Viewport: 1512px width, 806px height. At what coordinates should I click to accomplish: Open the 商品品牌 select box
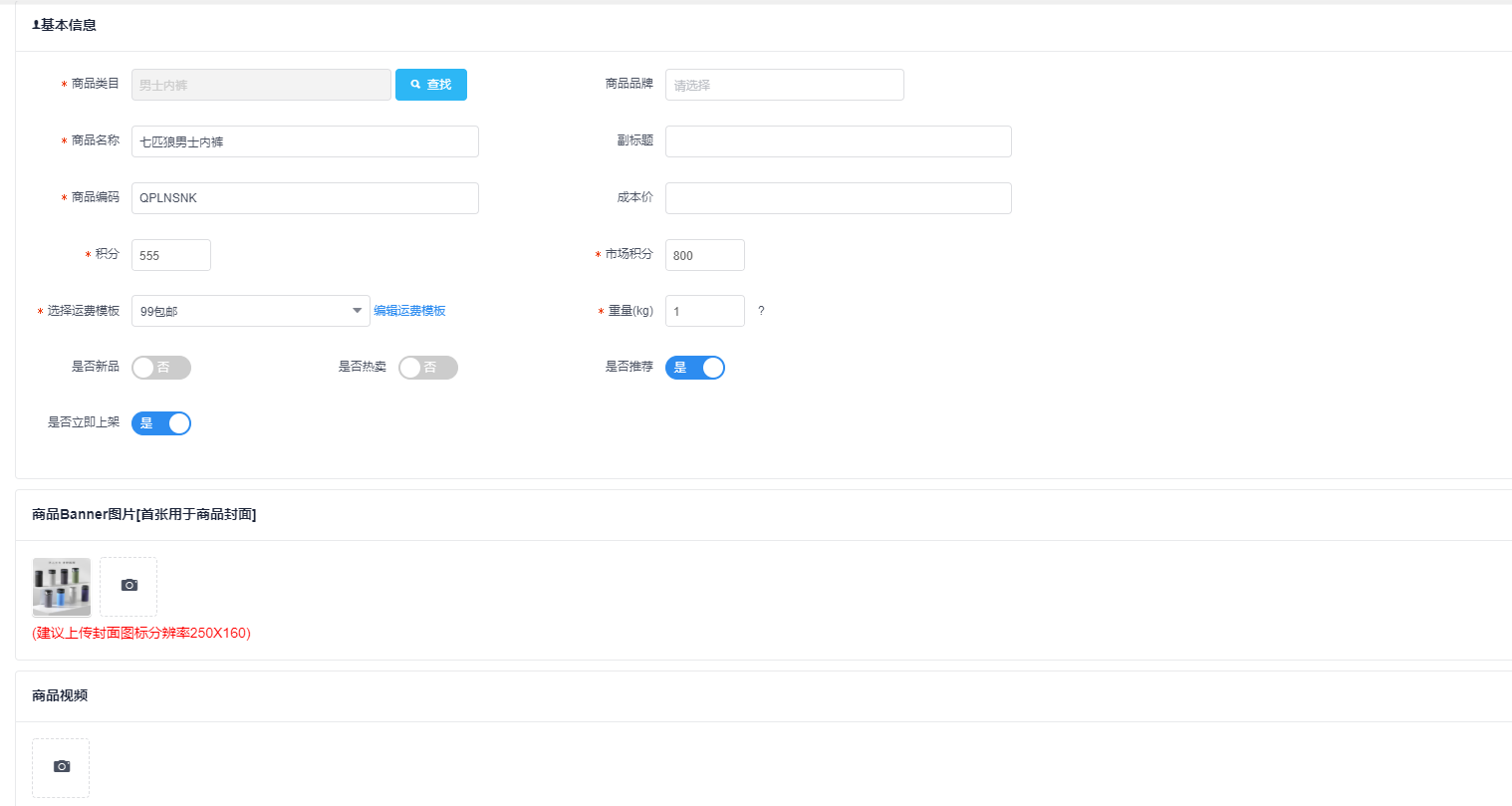click(x=784, y=85)
